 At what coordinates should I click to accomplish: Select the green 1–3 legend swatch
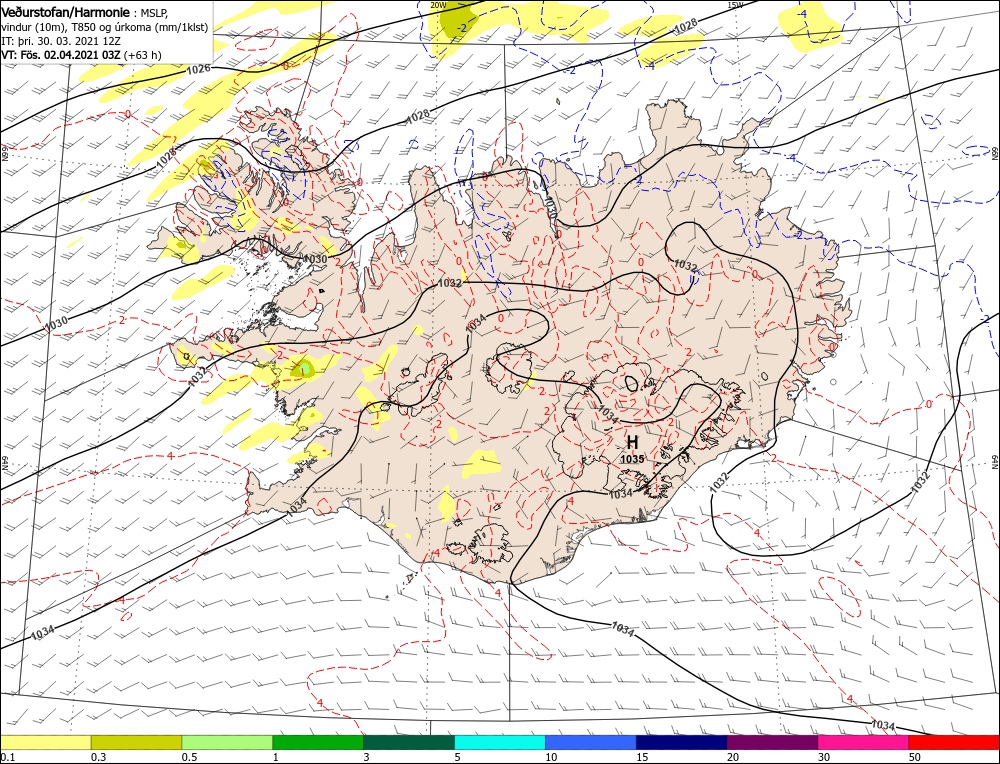click(318, 742)
